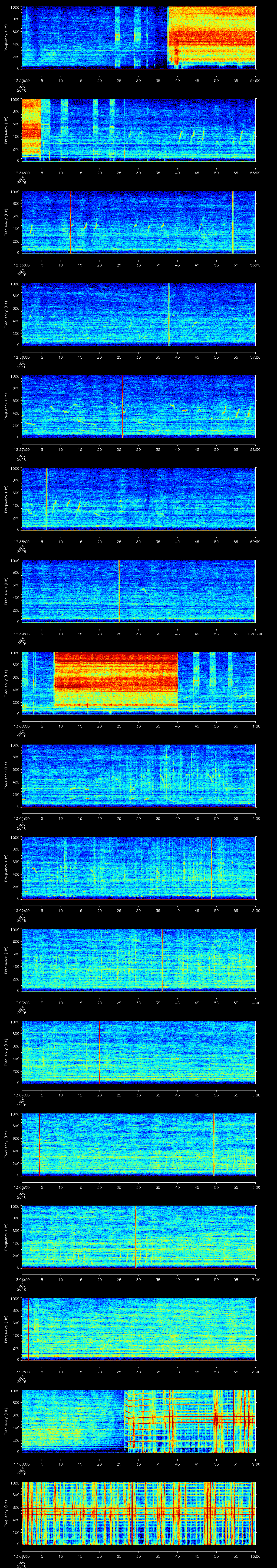Click the 12:59:00 start time label
Screen dimensions: 277x1568
pos(21,634)
